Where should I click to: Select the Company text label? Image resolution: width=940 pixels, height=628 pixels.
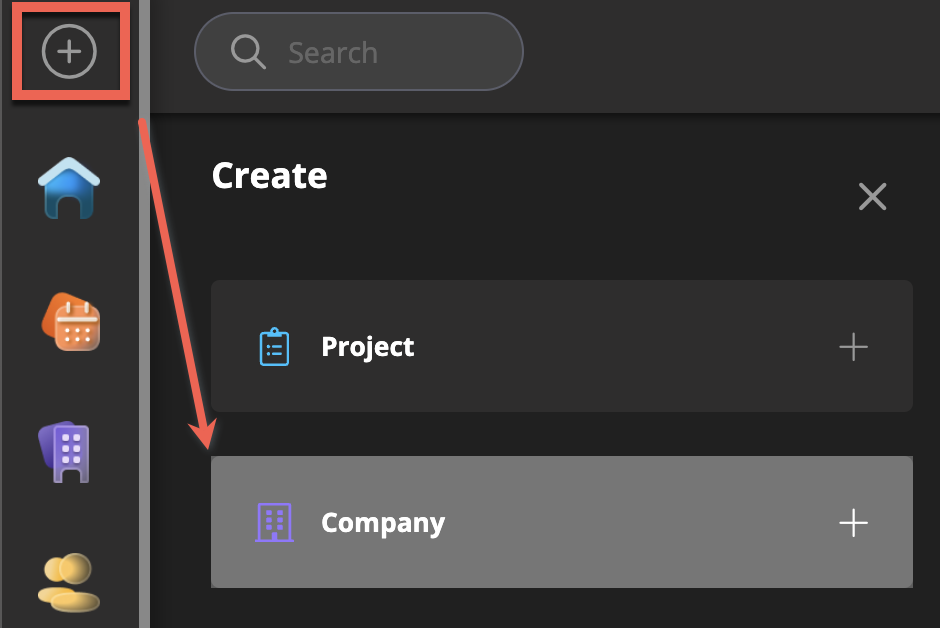(x=382, y=523)
